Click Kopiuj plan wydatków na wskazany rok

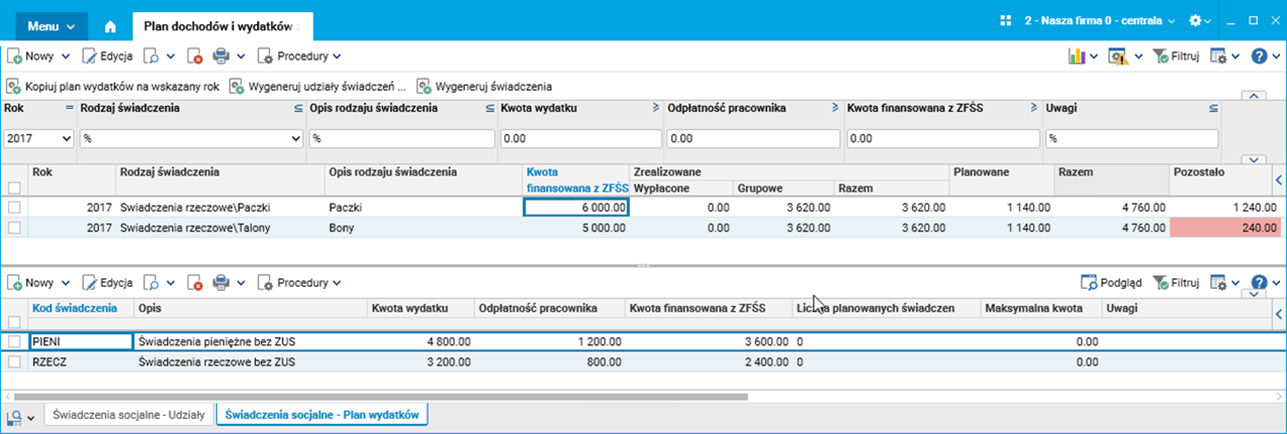tap(113, 87)
